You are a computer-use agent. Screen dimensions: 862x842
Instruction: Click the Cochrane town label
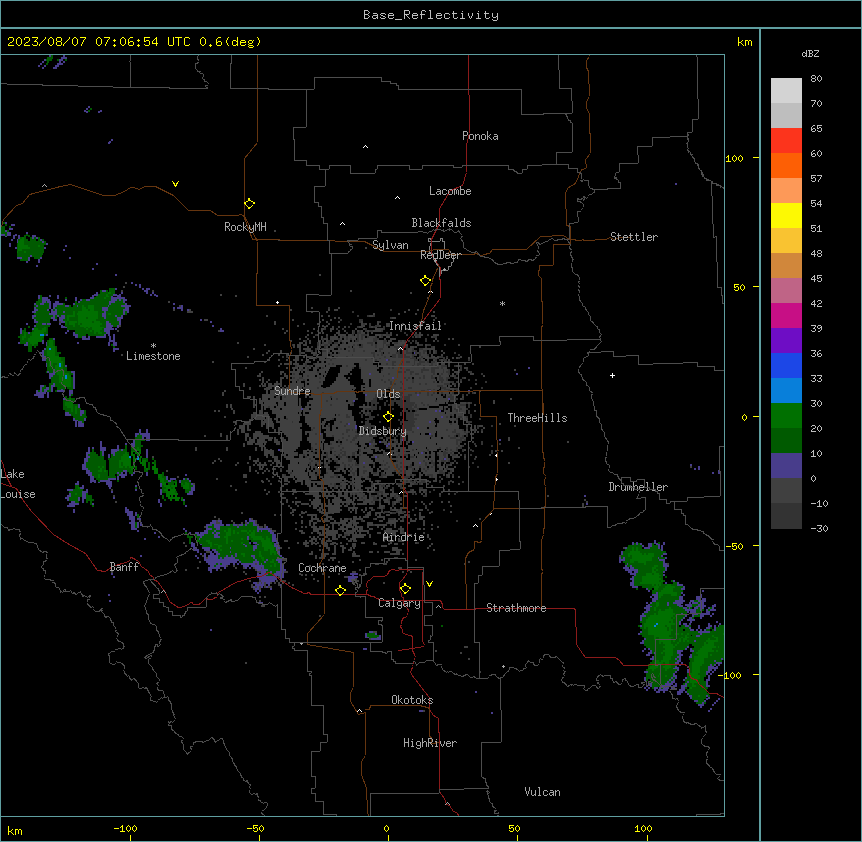click(x=322, y=568)
